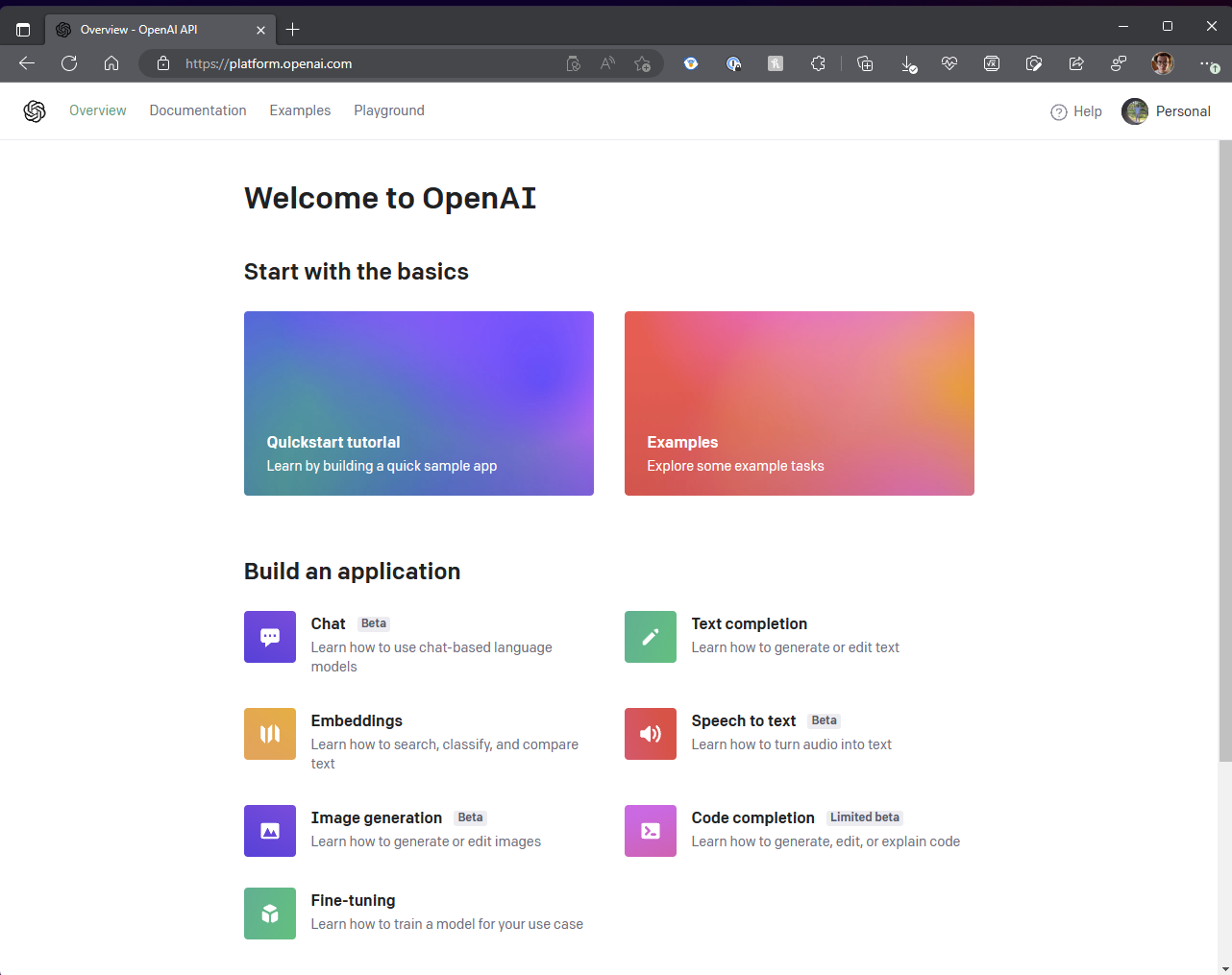Click the browser Home icon
Viewport: 1232px width, 975px height.
pyautogui.click(x=111, y=63)
